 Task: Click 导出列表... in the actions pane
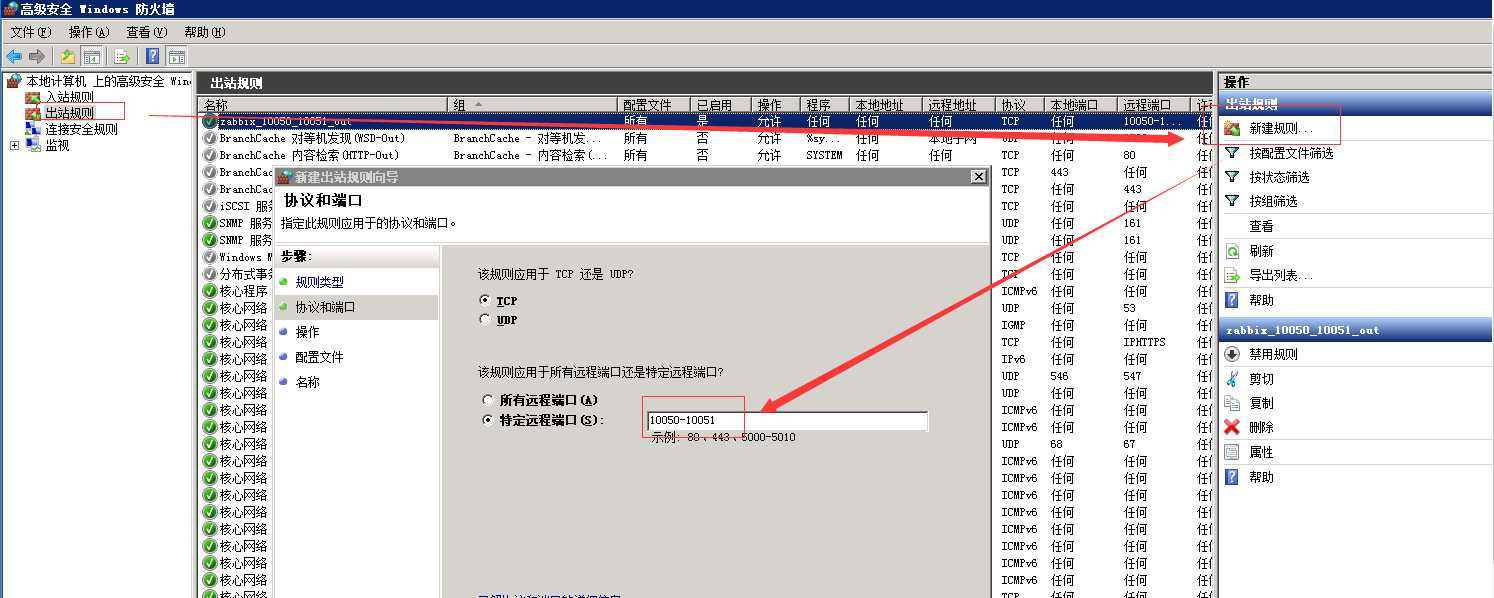pos(1280,276)
